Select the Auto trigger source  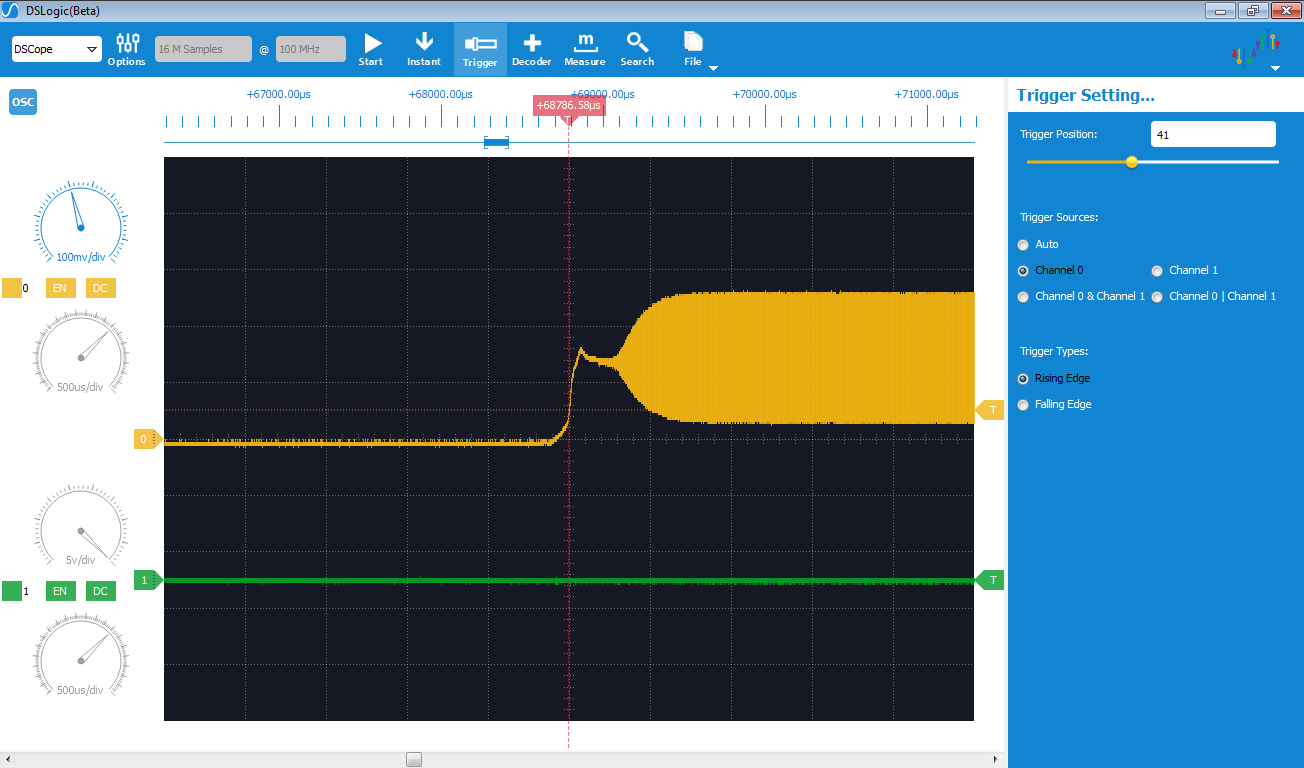[x=1023, y=245]
